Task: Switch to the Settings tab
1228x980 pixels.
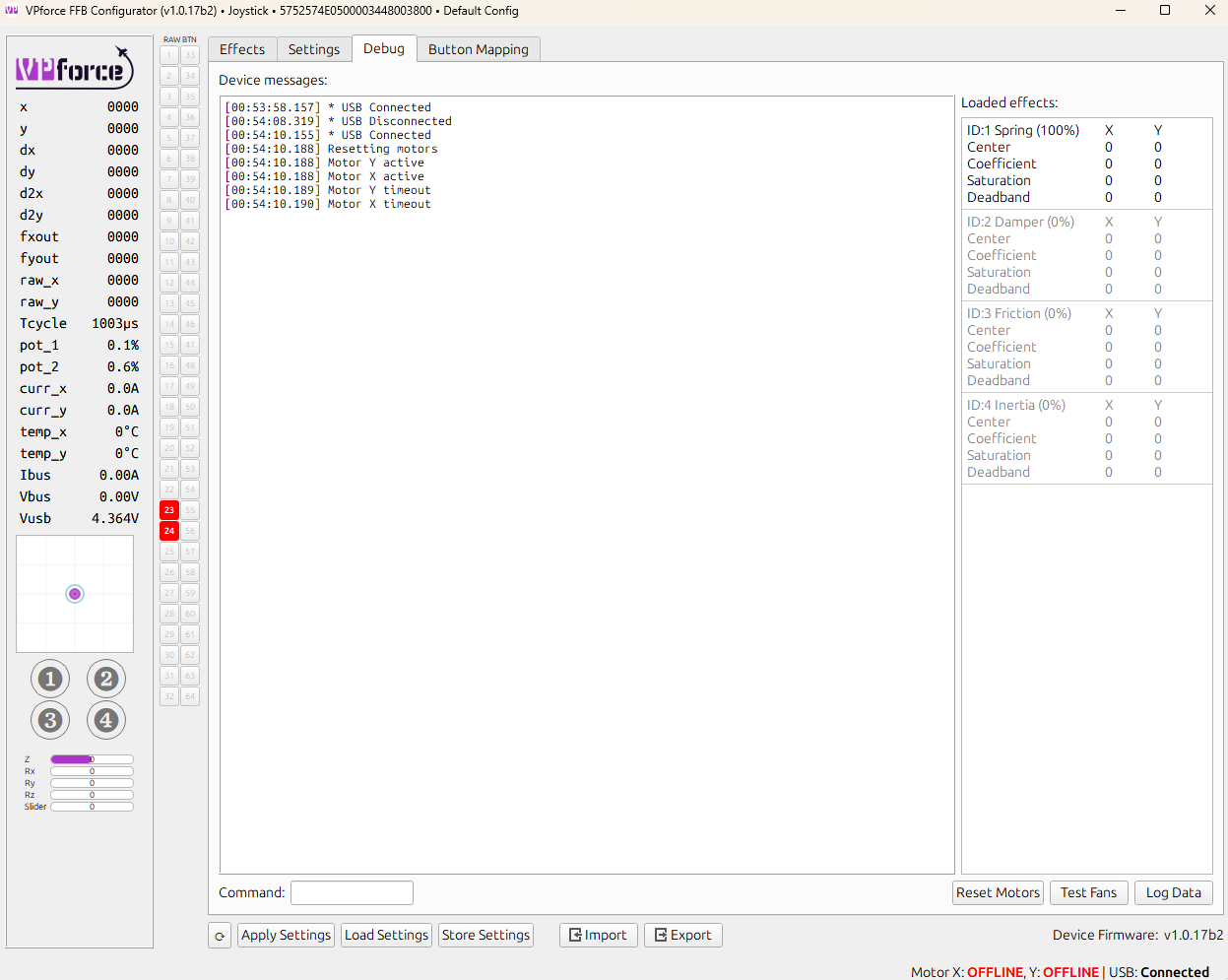Action: pos(314,49)
